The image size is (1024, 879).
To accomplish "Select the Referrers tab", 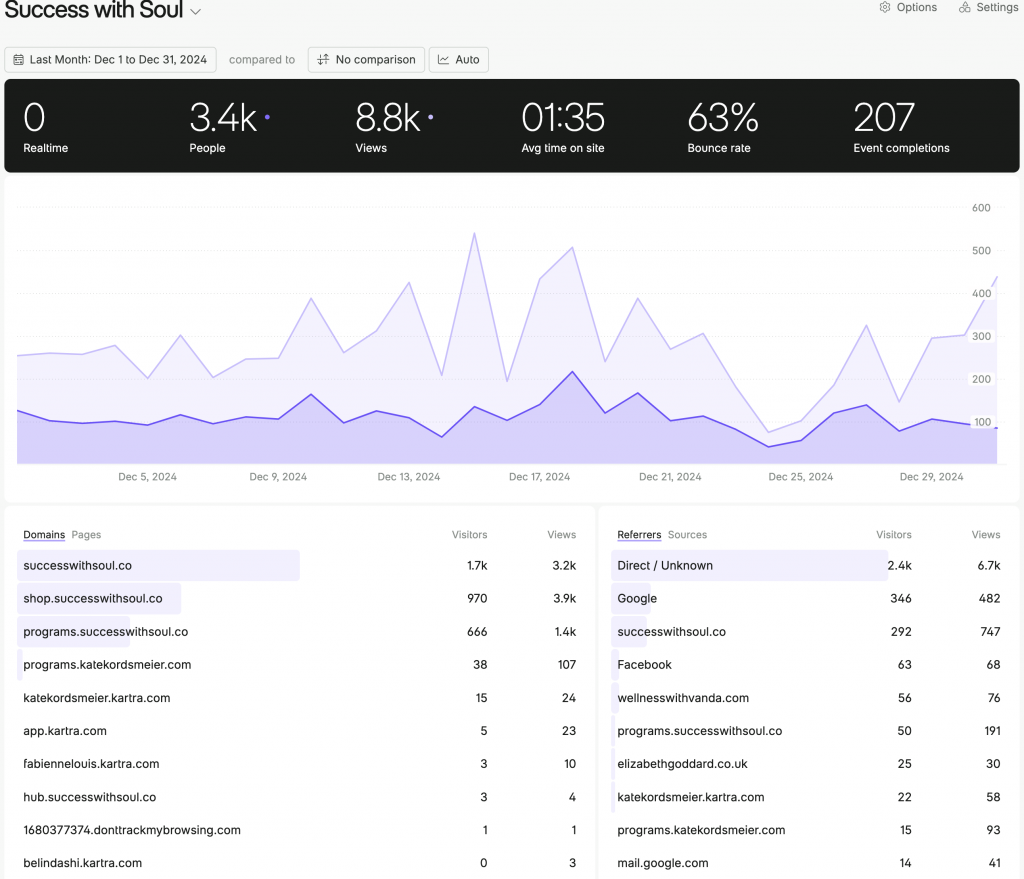I will point(639,535).
